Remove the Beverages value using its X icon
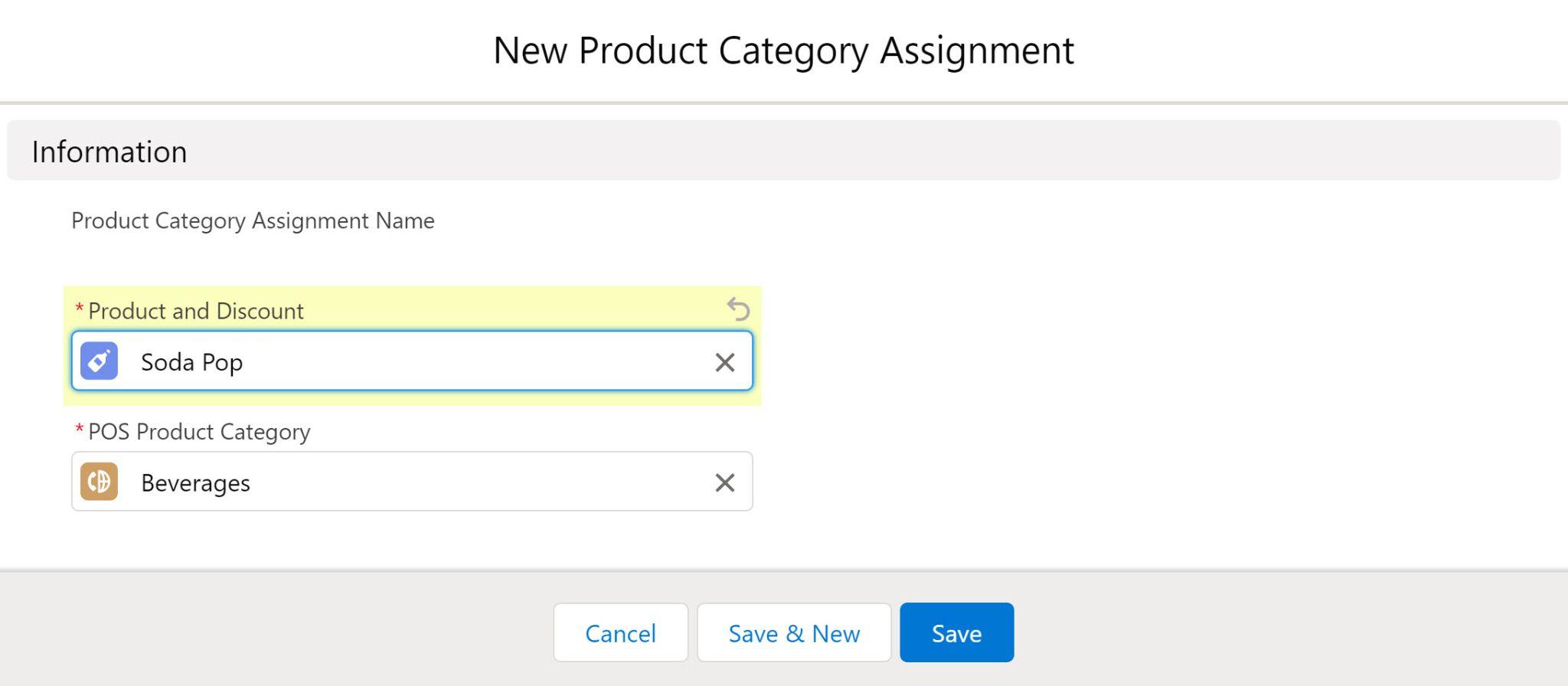Viewport: 1568px width, 686px height. (x=724, y=482)
